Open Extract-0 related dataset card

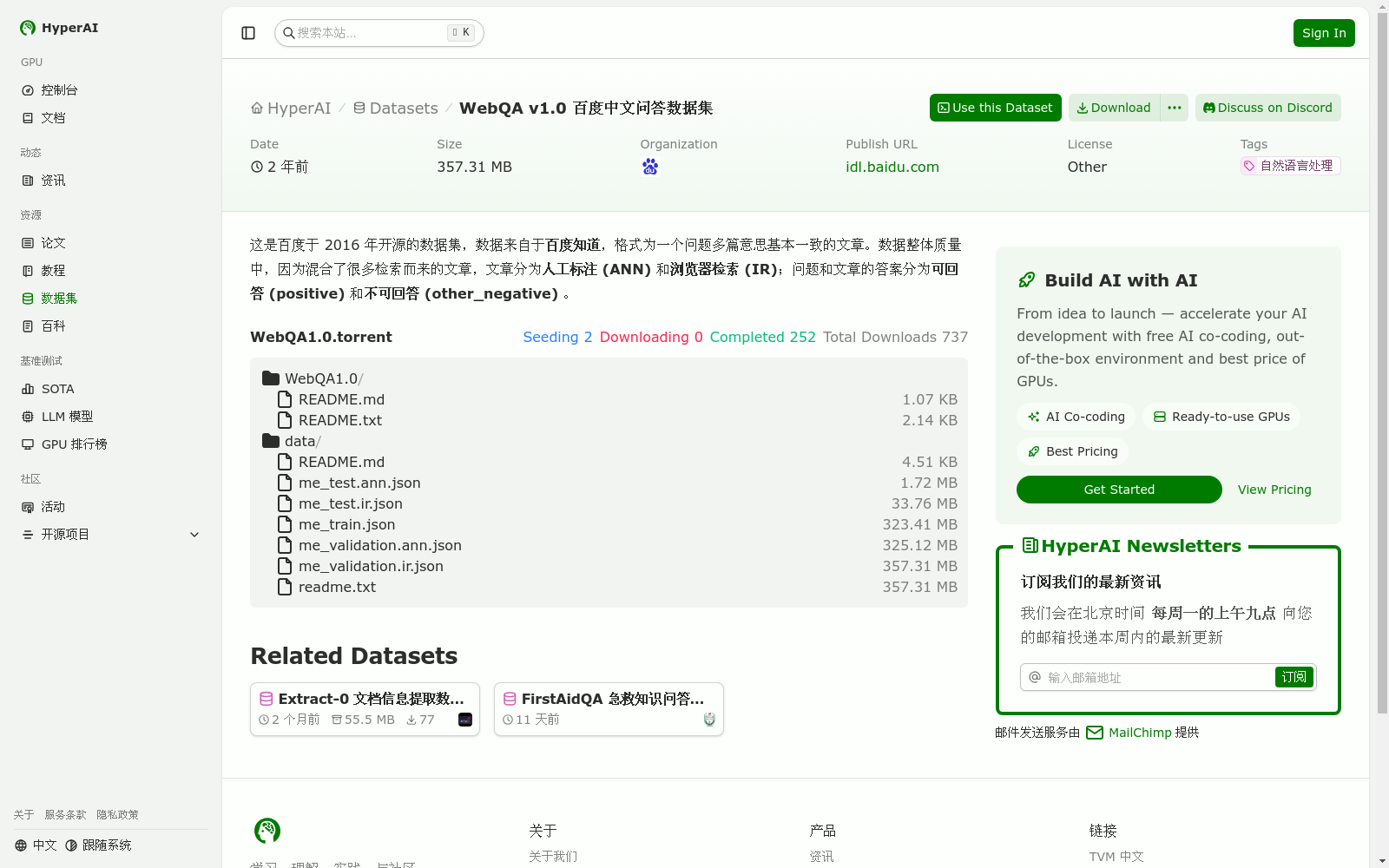365,709
